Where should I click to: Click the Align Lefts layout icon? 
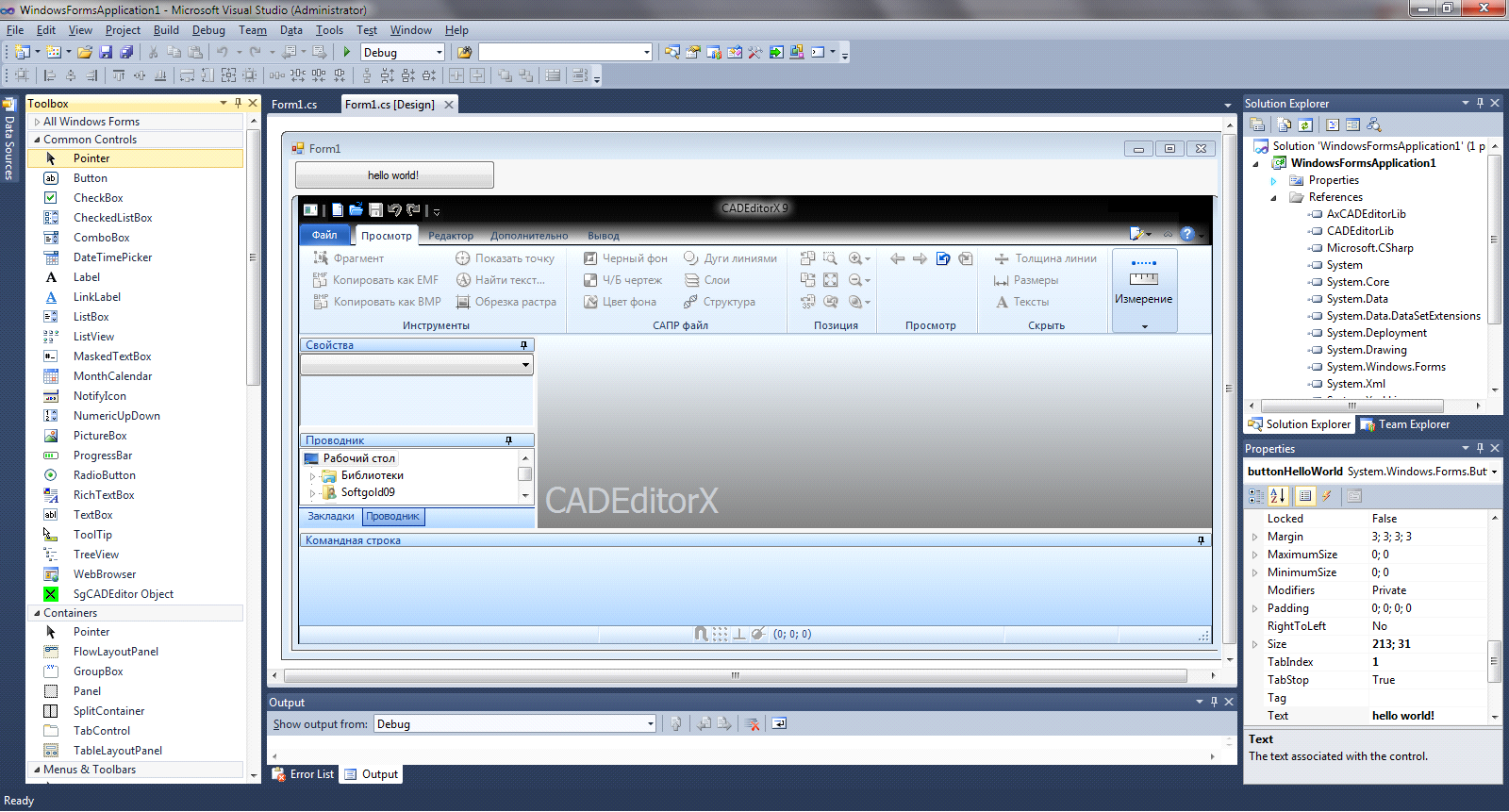(50, 75)
